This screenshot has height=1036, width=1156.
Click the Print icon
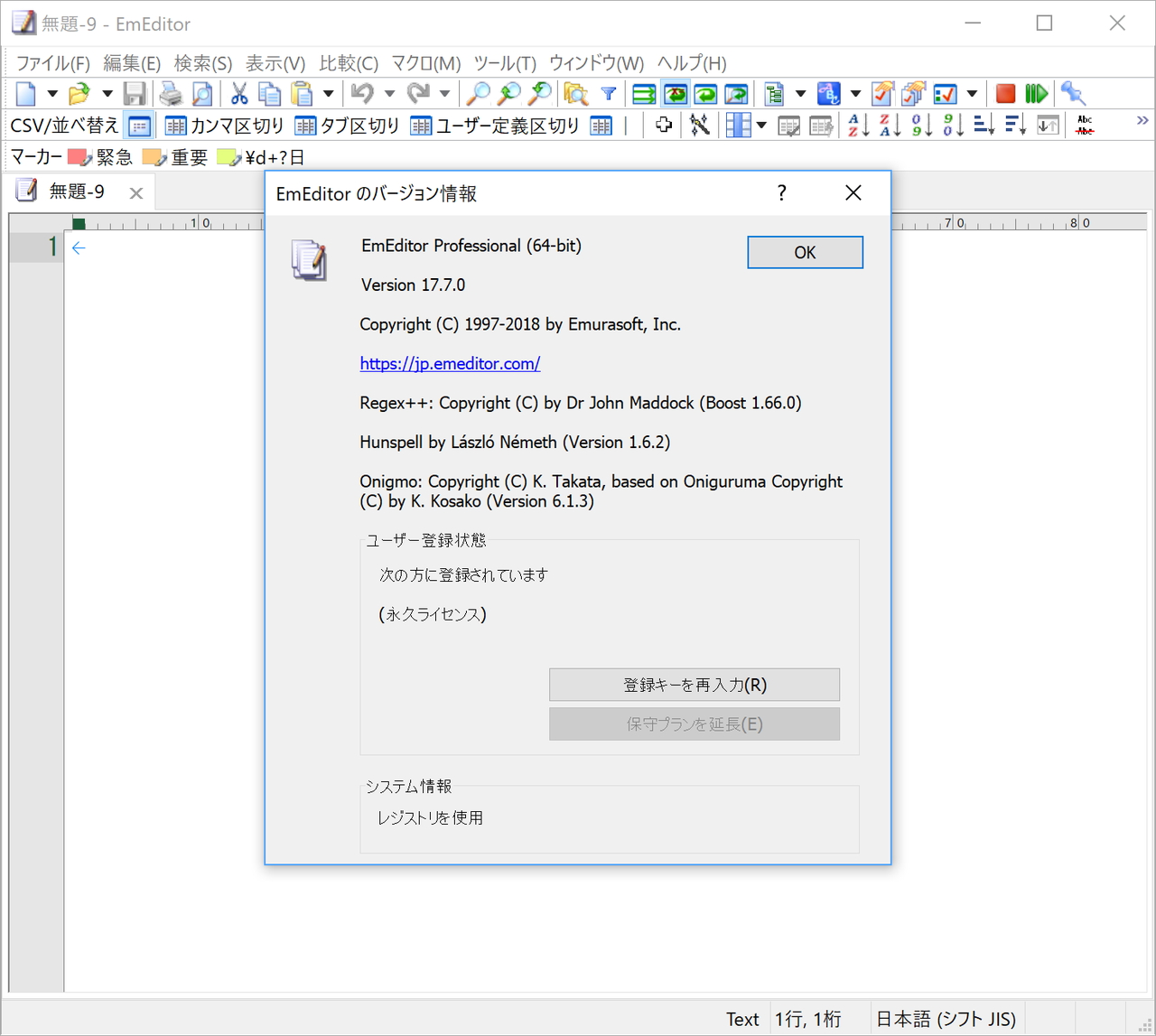coord(171,93)
